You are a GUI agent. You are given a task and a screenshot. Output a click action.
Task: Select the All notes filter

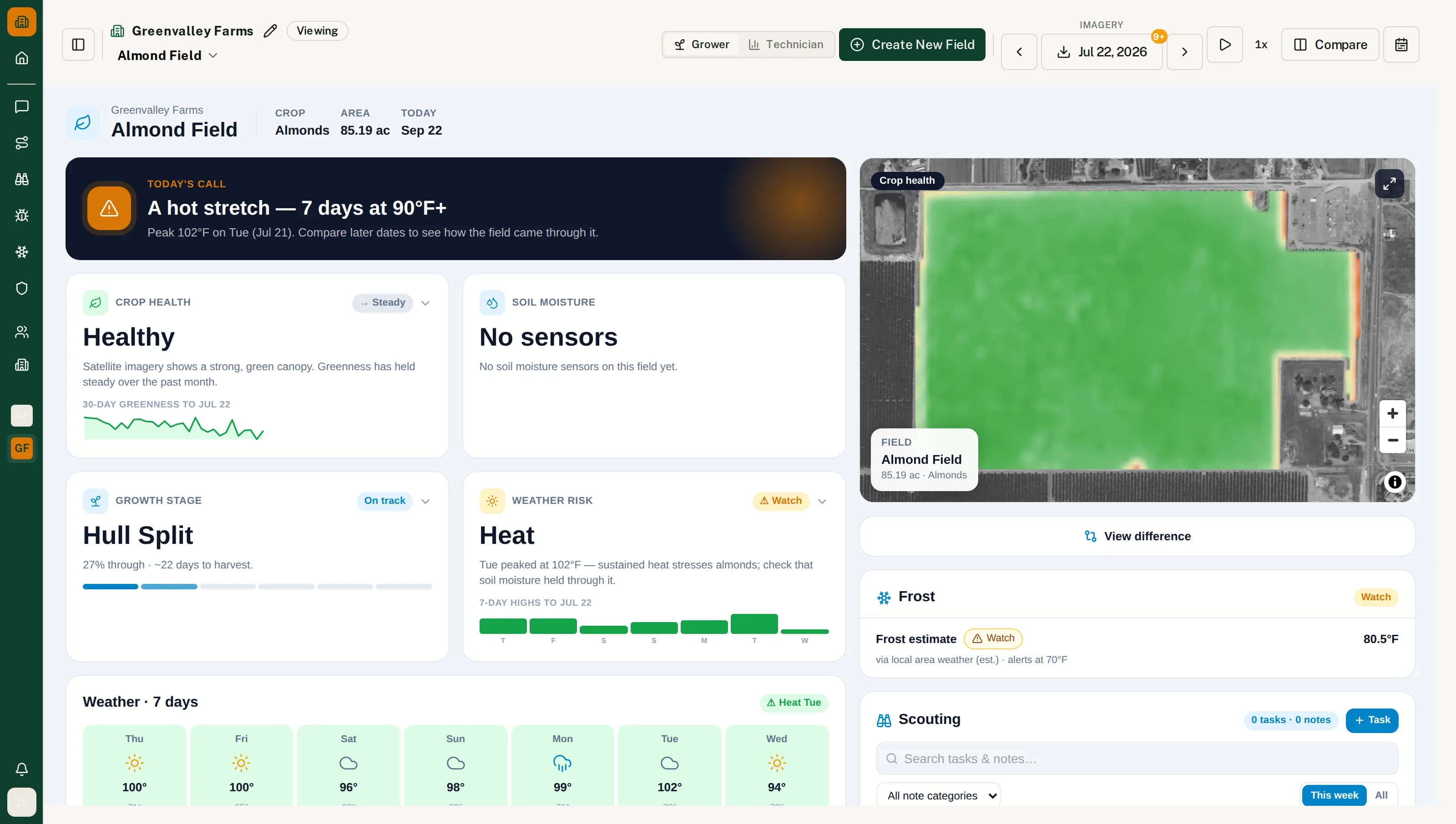(x=1381, y=795)
